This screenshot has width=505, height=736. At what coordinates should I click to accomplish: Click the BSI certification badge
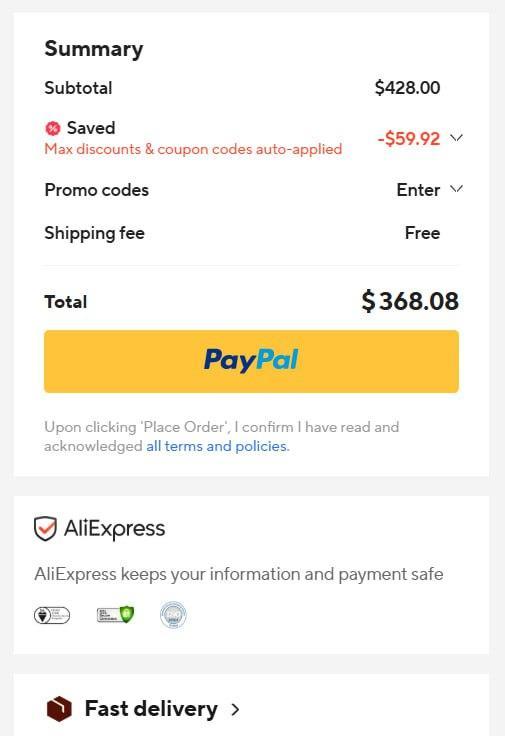point(52,615)
